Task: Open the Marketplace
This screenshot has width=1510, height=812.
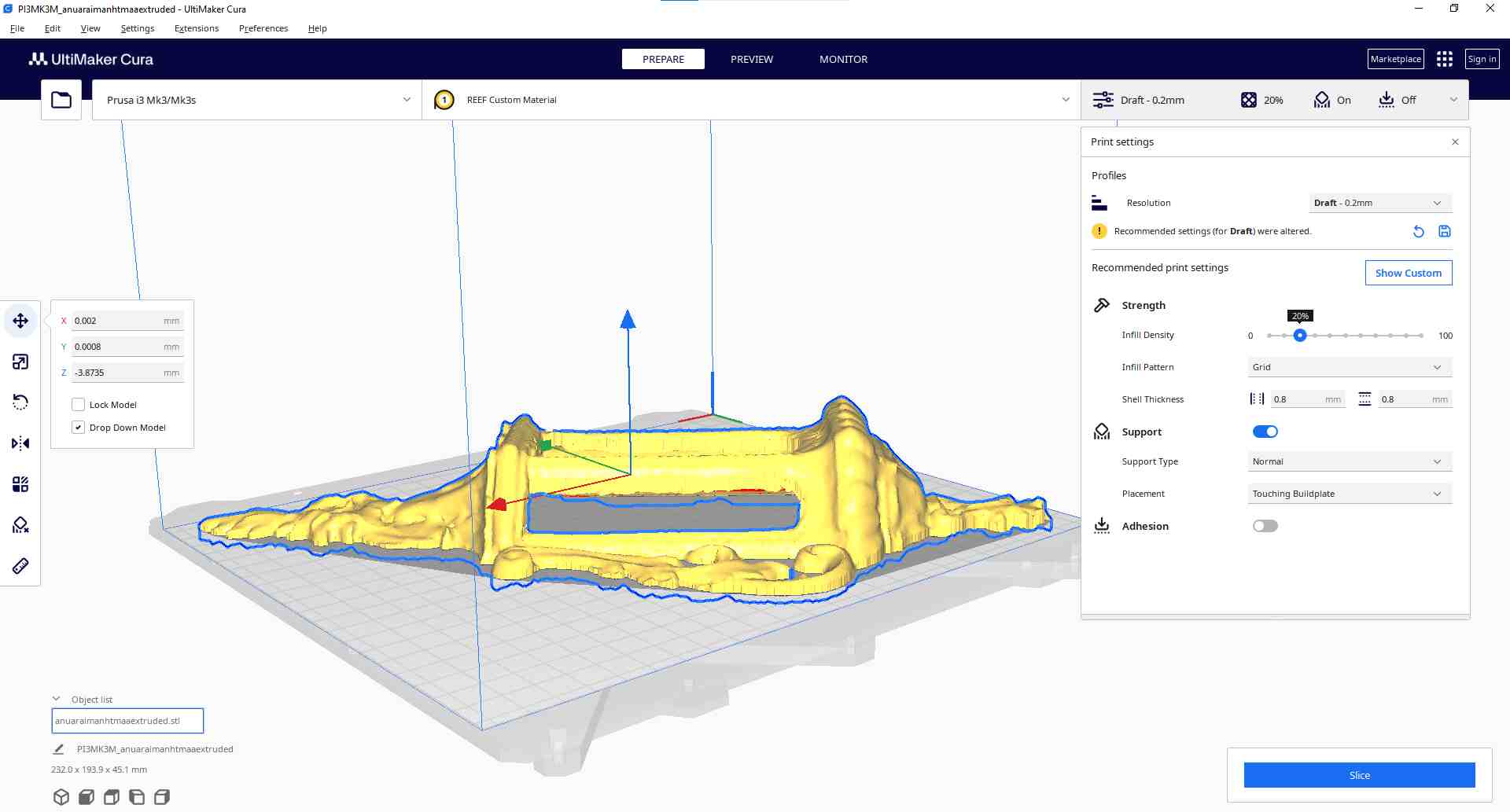Action: pyautogui.click(x=1396, y=59)
